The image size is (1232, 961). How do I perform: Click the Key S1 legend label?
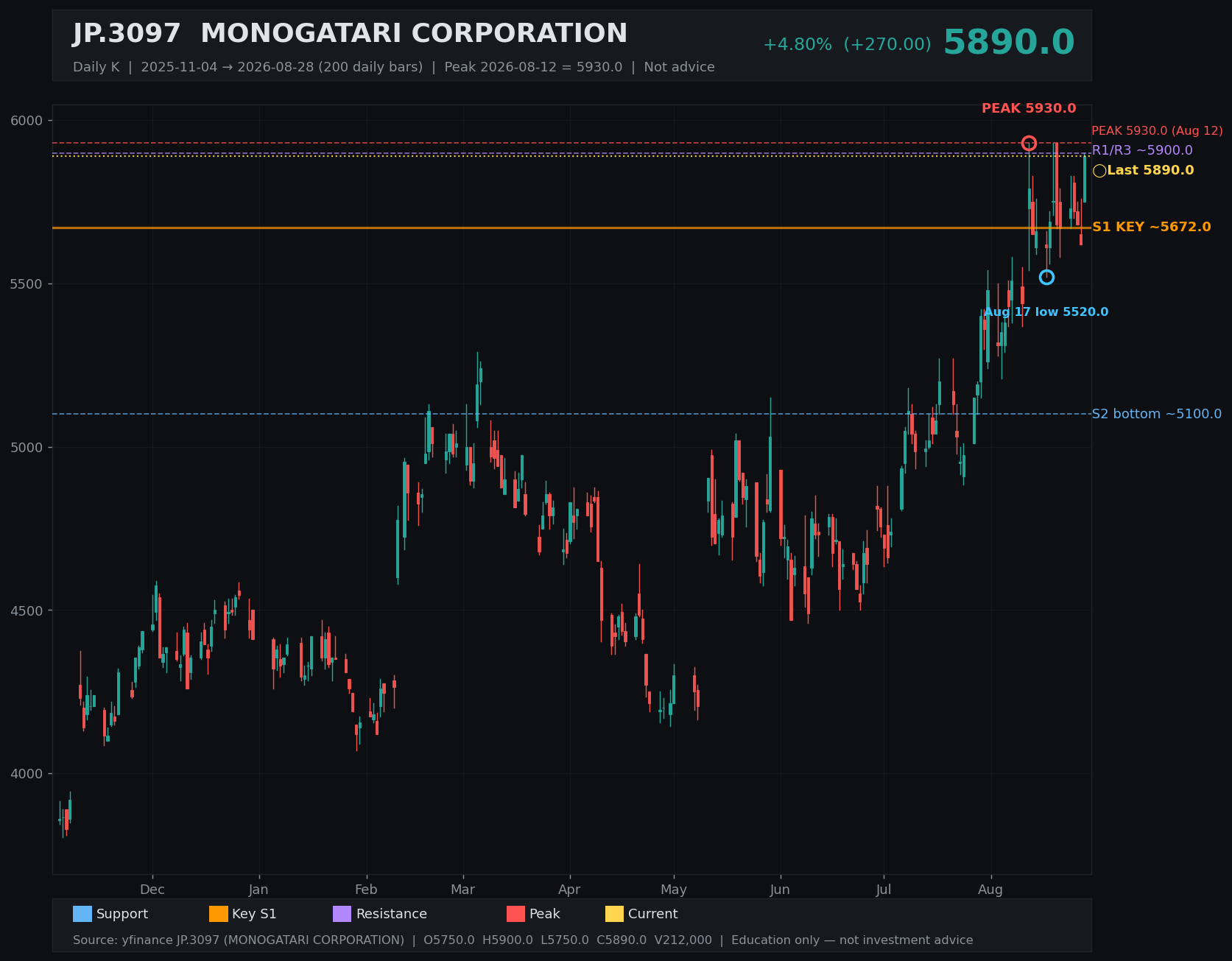pyautogui.click(x=254, y=914)
